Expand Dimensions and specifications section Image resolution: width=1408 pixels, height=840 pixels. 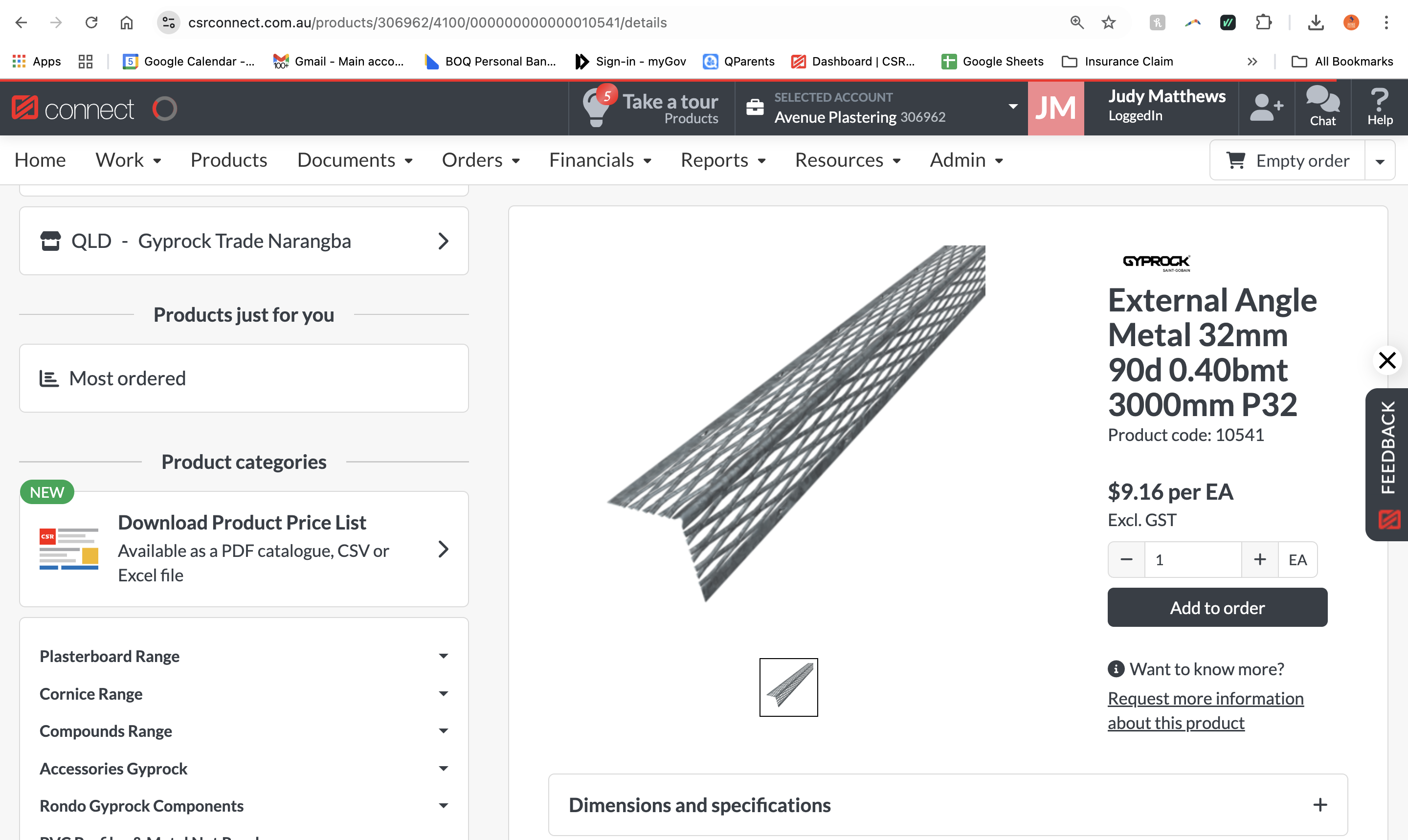coord(948,805)
